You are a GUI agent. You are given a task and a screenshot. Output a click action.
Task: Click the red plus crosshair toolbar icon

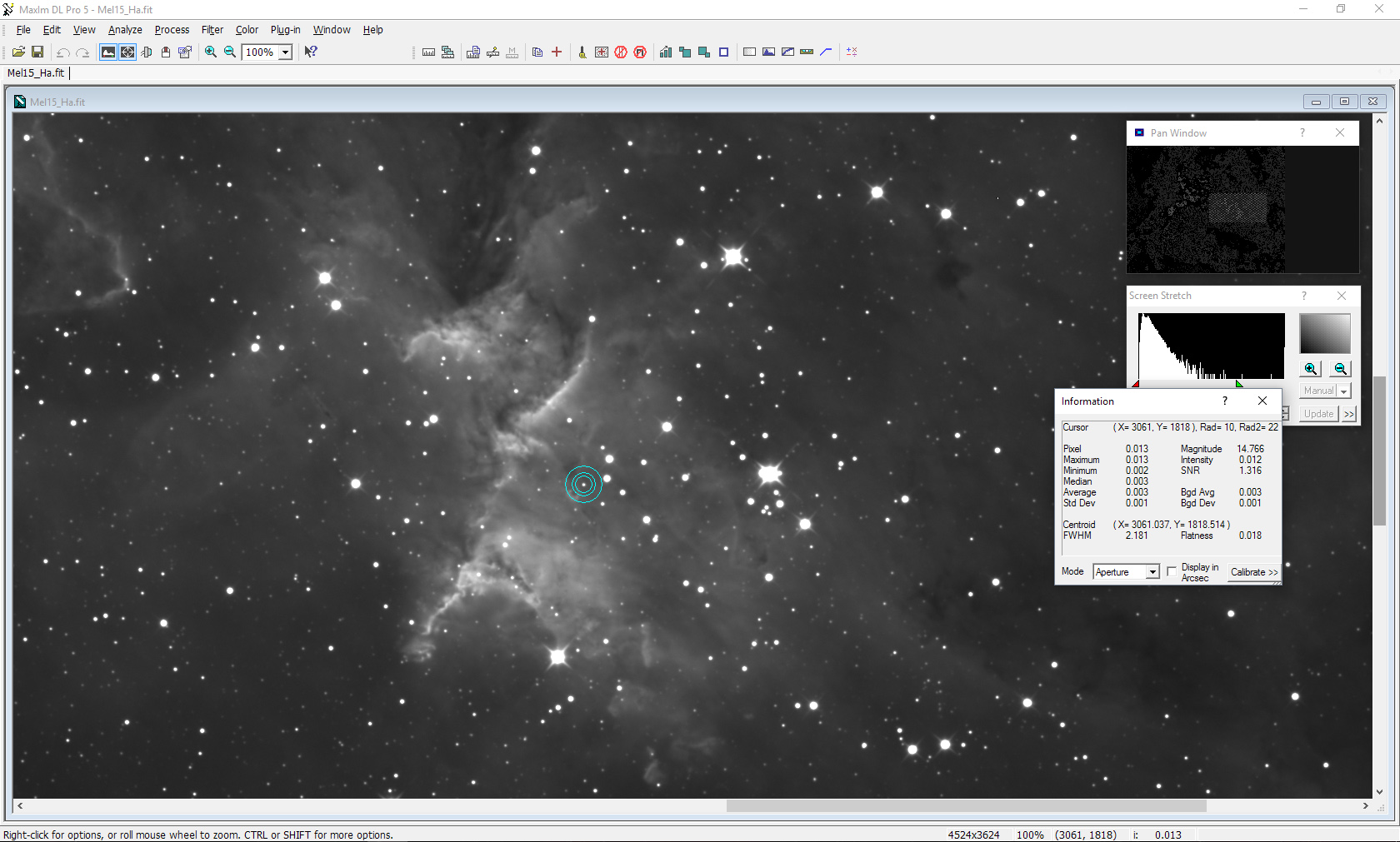(x=557, y=52)
